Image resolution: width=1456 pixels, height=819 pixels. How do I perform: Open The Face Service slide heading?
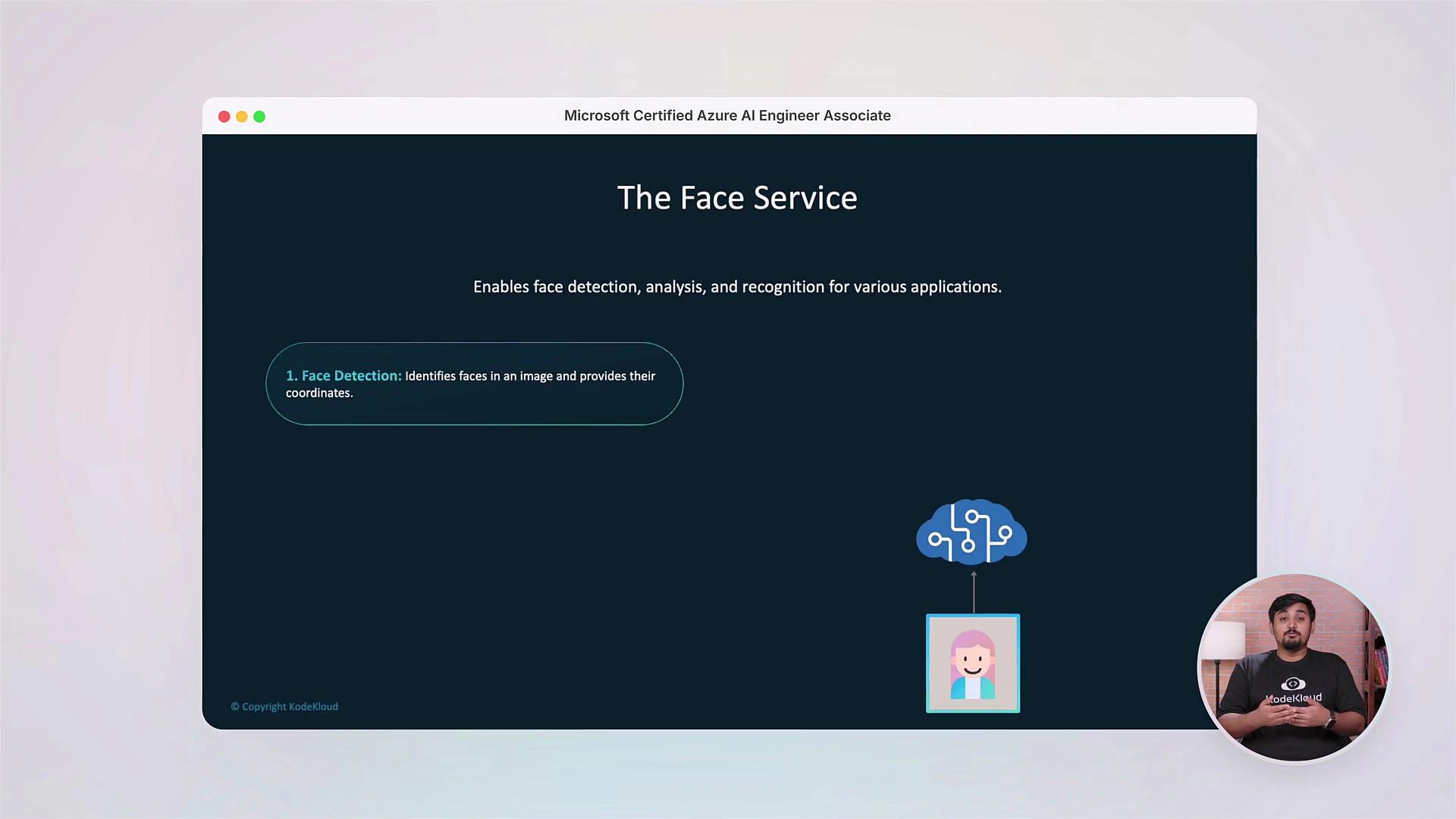tap(736, 197)
